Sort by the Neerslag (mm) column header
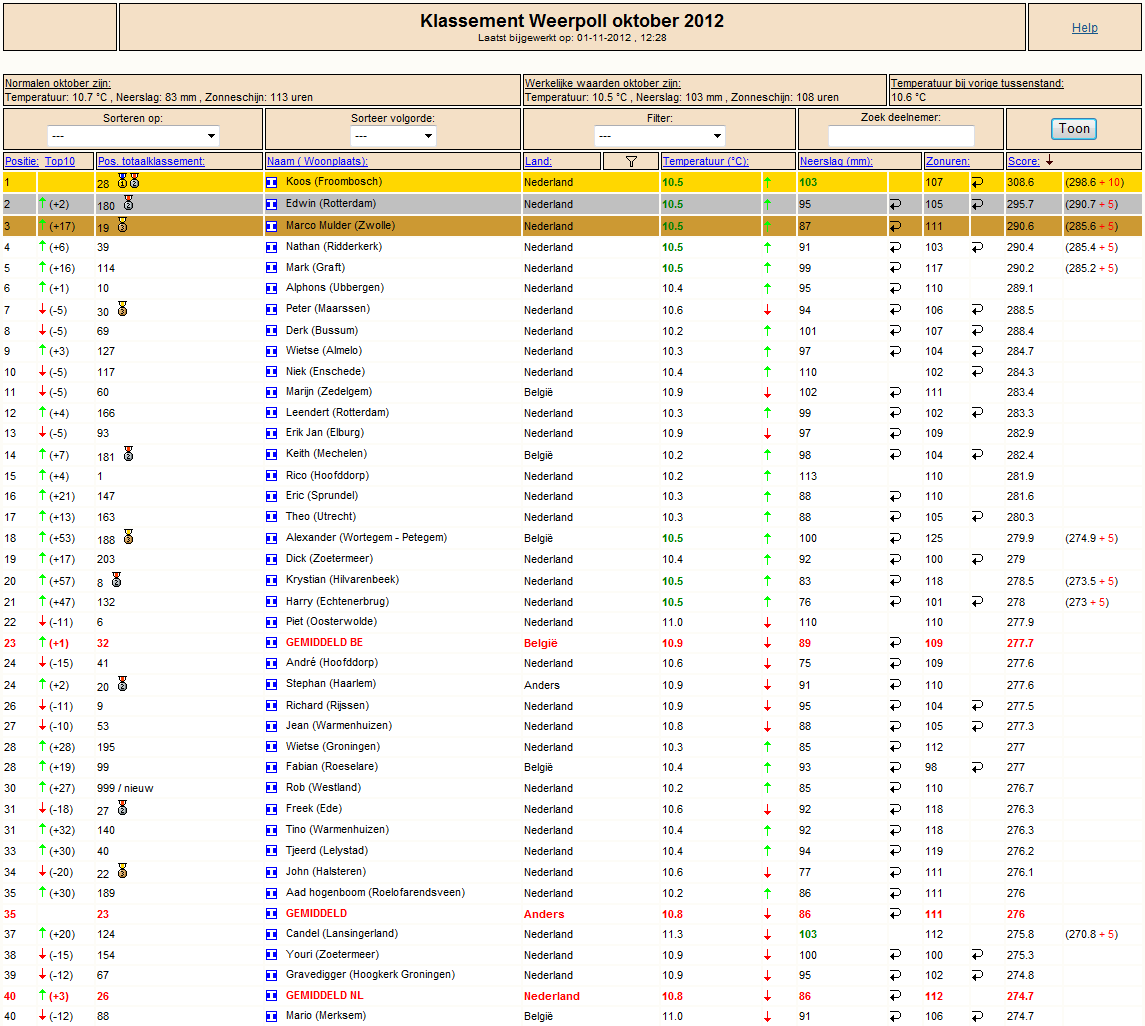 [836, 161]
